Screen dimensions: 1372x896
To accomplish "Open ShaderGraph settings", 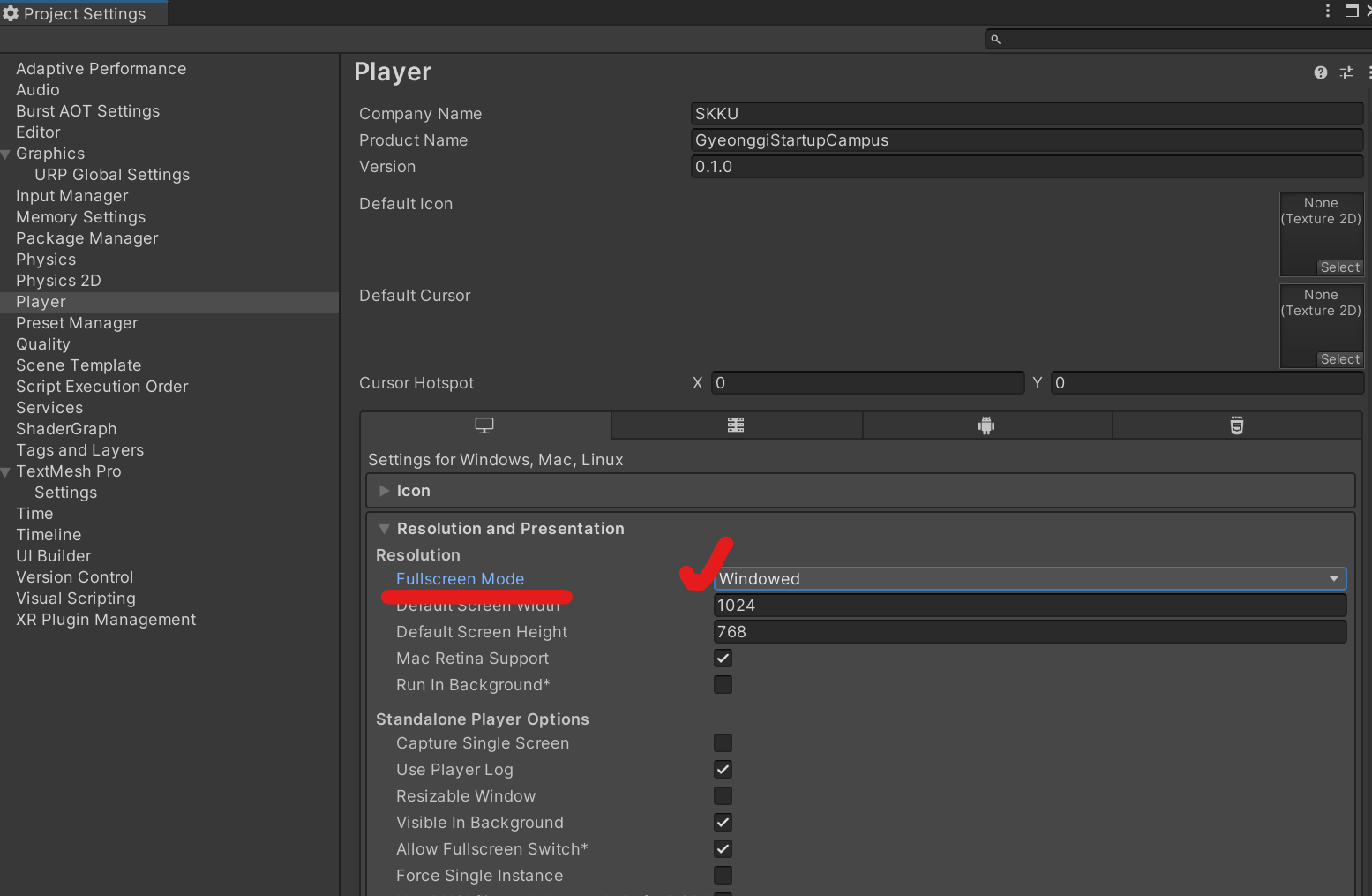I will 66,429.
